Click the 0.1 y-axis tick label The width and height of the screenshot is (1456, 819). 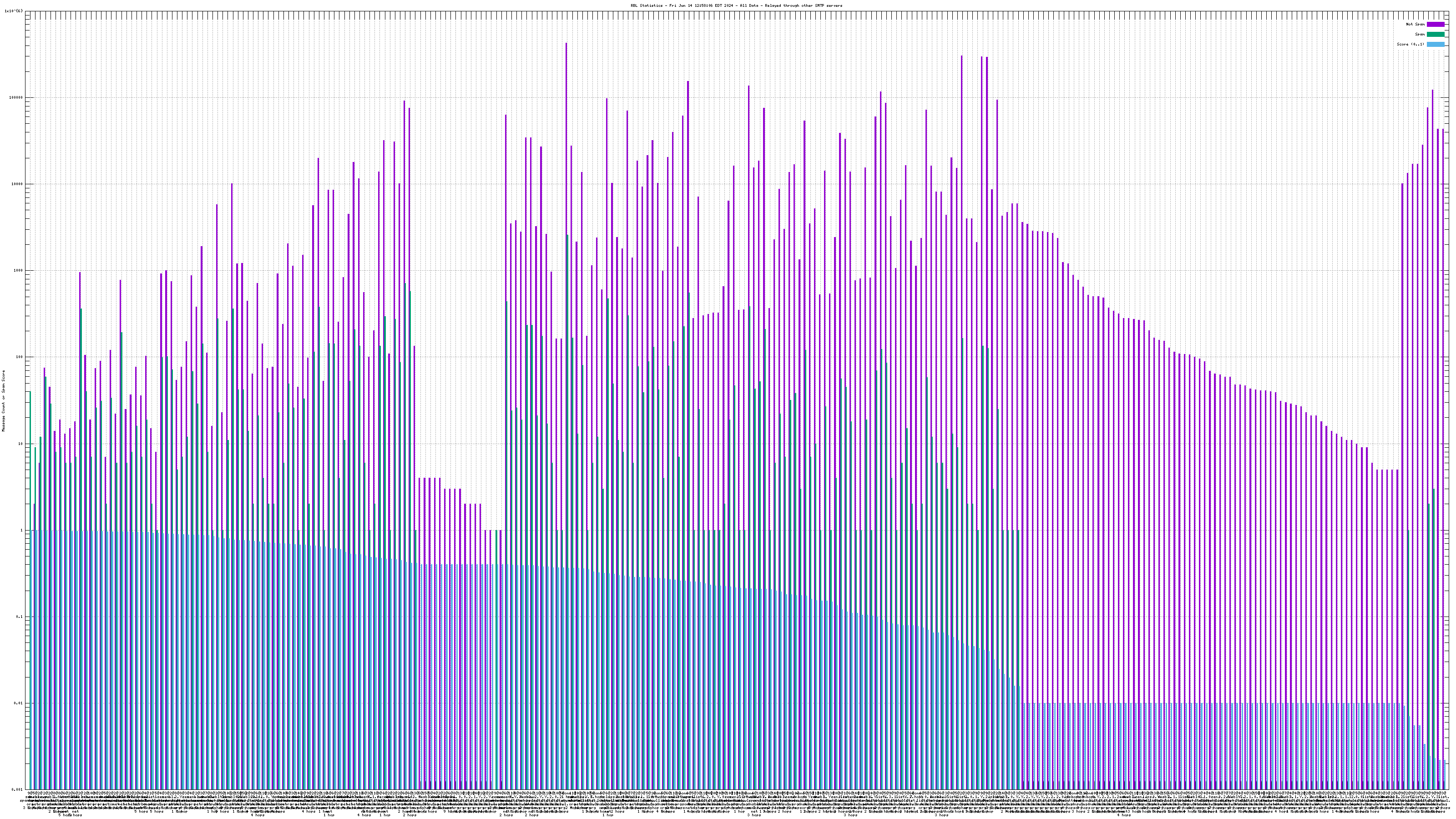20,617
